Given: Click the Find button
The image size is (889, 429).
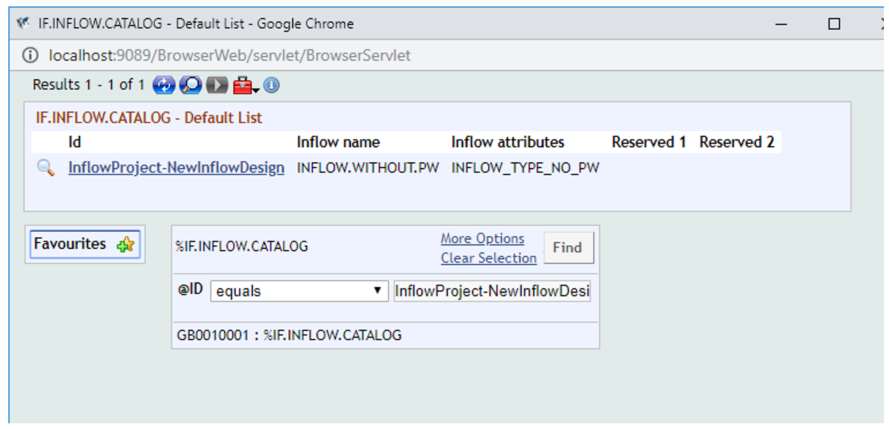Looking at the screenshot, I should click(568, 248).
